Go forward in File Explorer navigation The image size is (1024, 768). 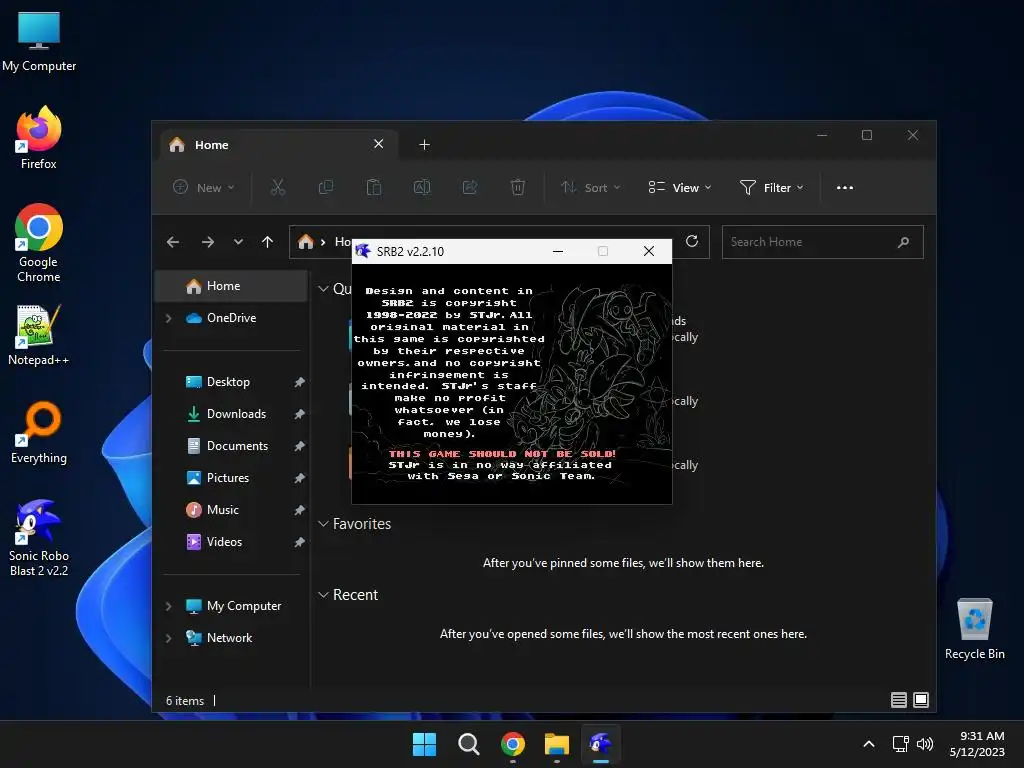[208, 242]
